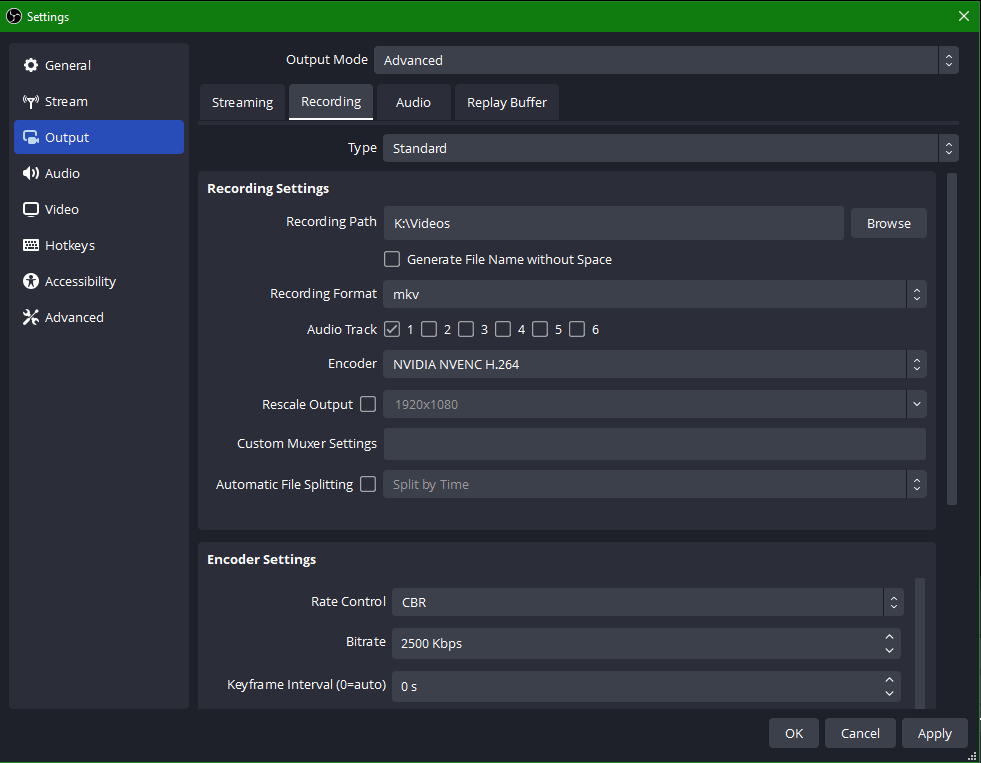The image size is (981, 763).
Task: Increase the Bitrate with the up stepper
Action: tap(889, 637)
